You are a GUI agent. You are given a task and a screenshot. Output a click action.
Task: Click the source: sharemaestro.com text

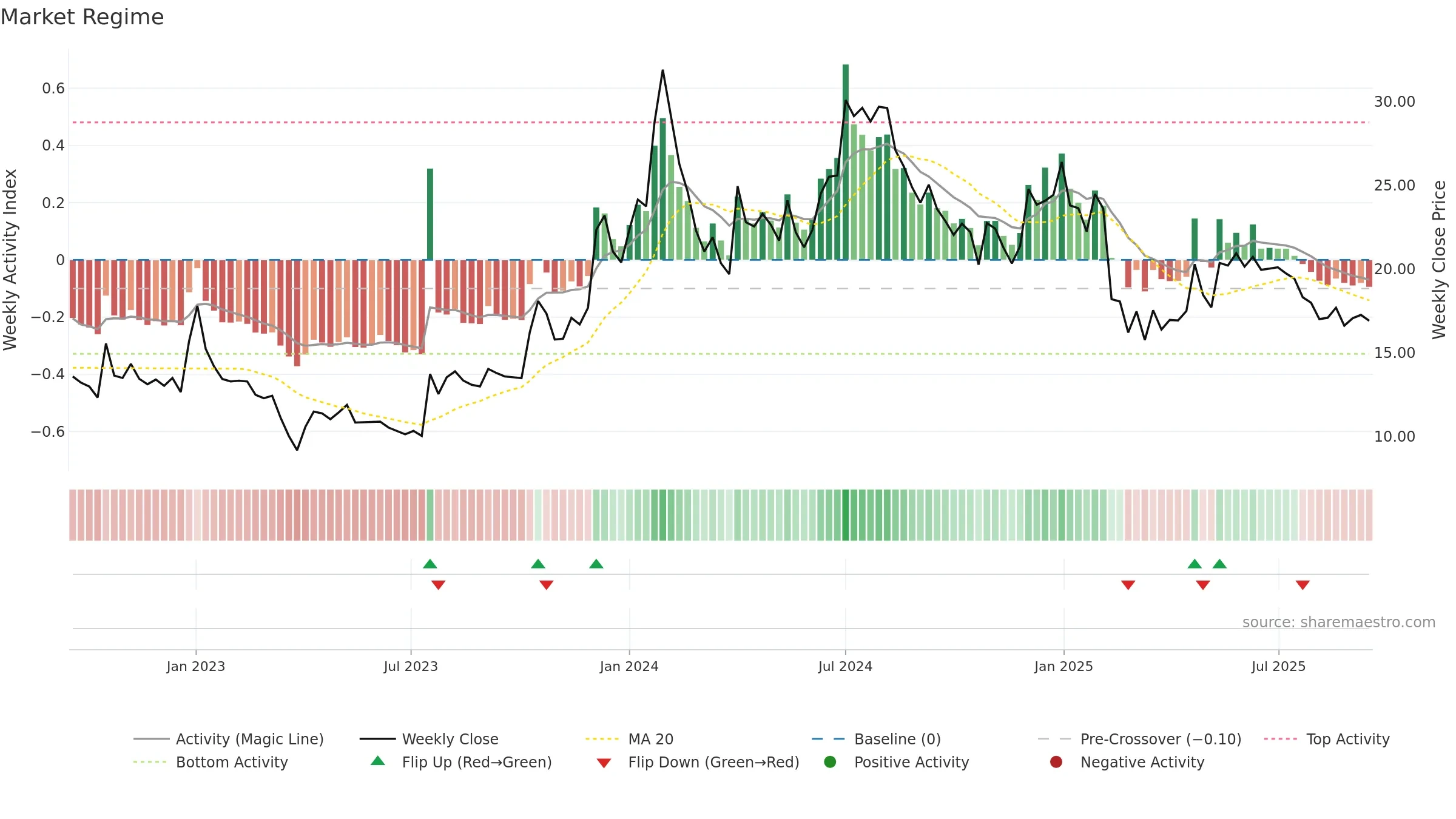tap(1339, 622)
